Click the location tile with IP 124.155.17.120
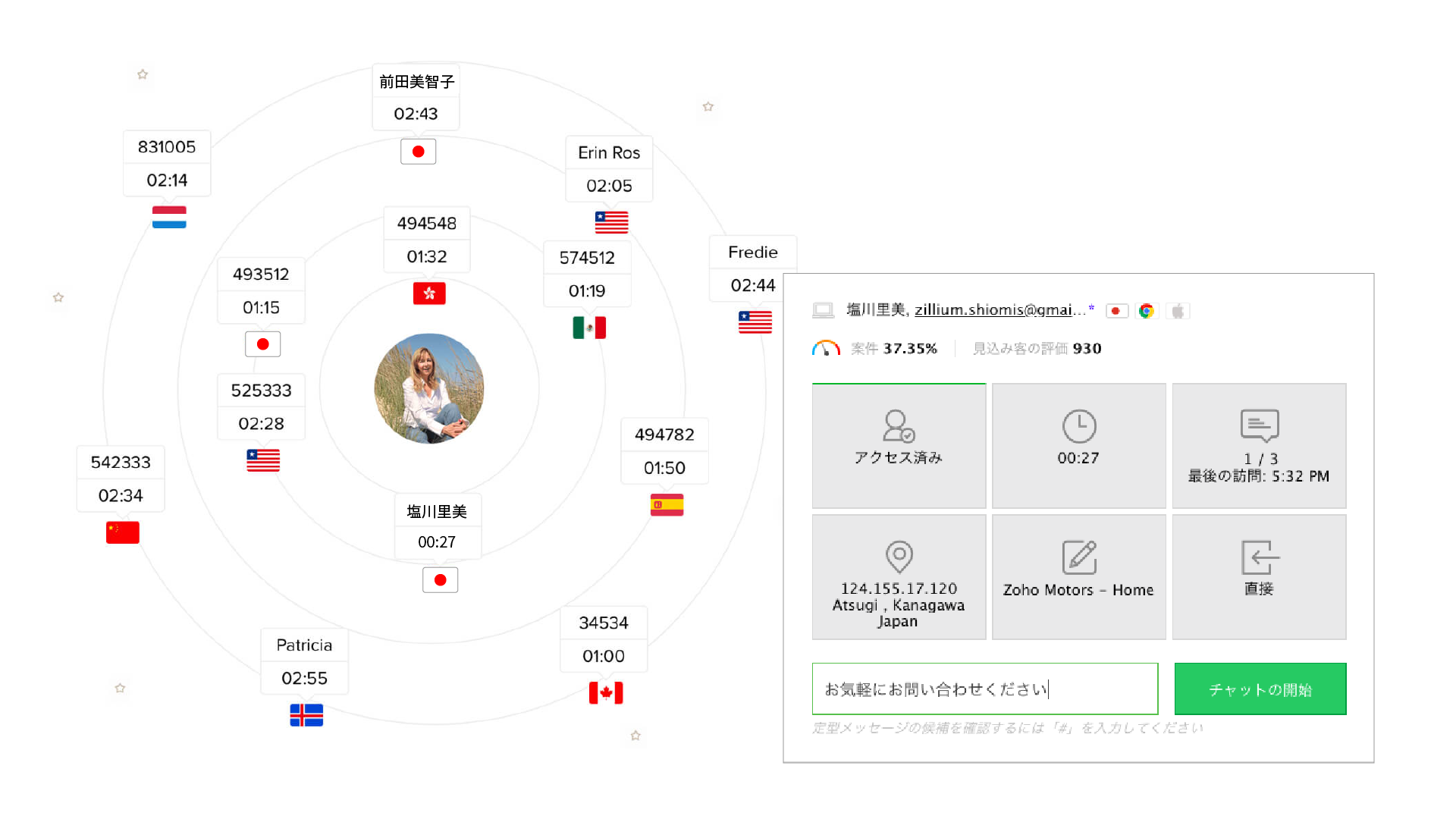This screenshot has height=819, width=1456. coord(899,577)
